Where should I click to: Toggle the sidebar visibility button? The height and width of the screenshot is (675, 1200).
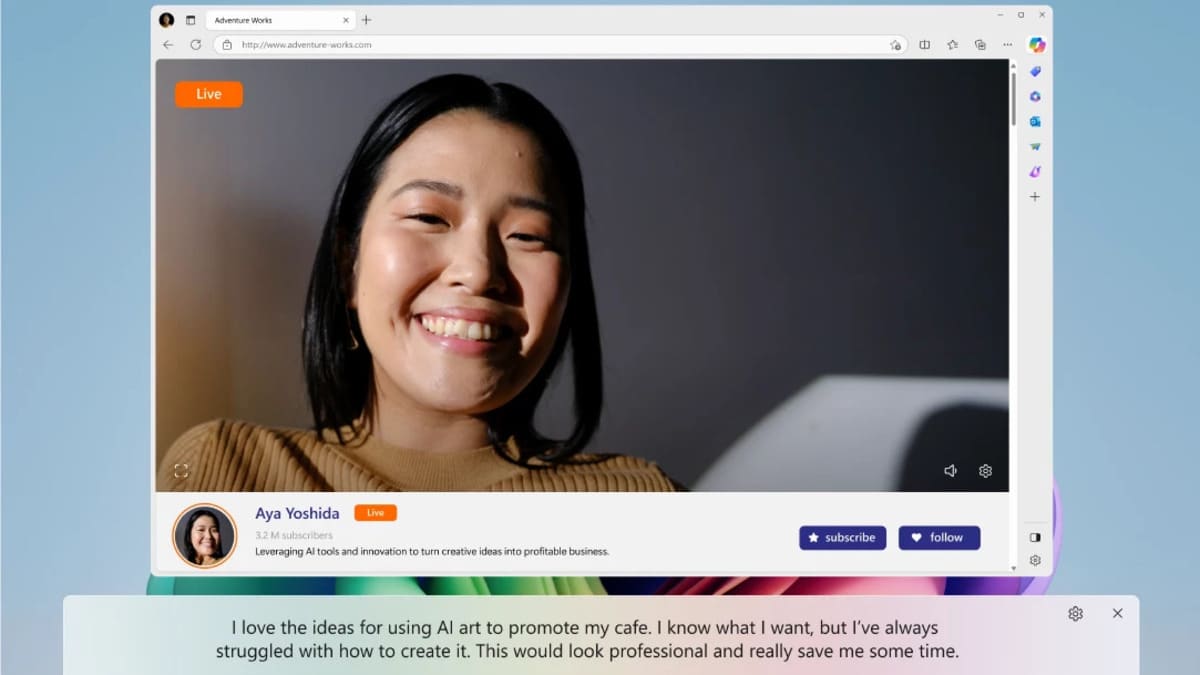[x=1035, y=537]
